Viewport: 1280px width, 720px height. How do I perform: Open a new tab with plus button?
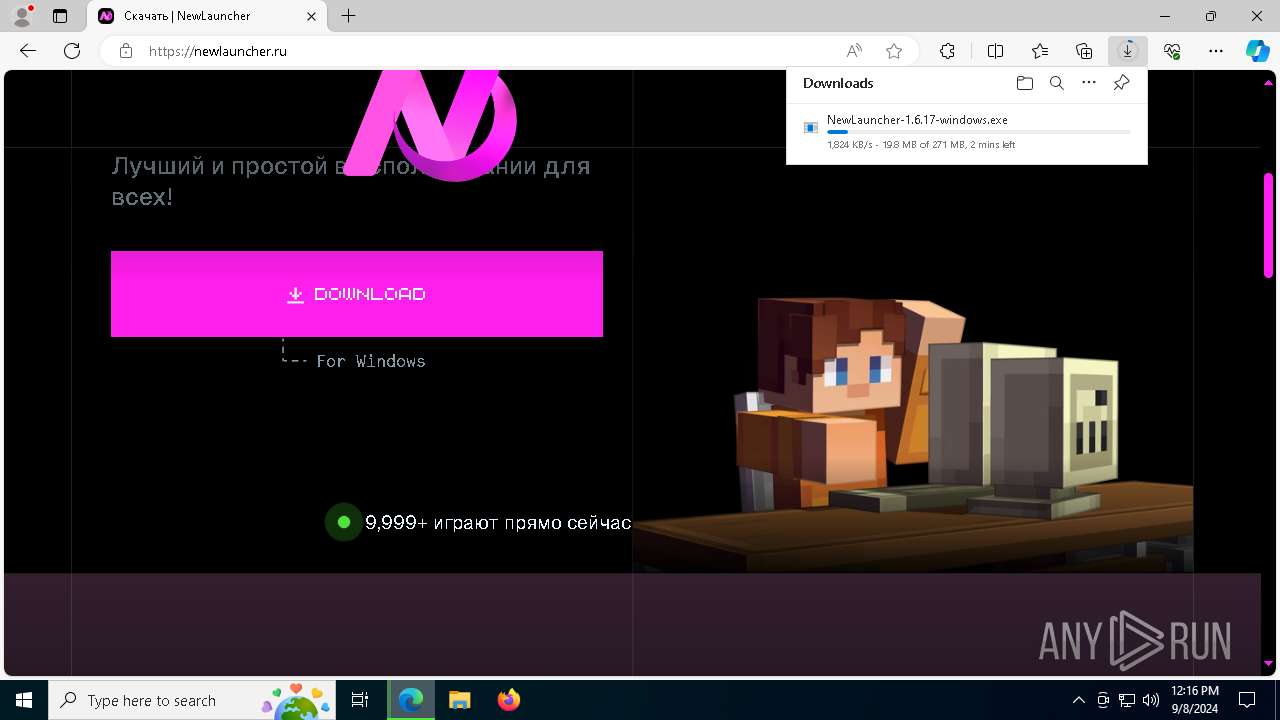click(x=348, y=16)
